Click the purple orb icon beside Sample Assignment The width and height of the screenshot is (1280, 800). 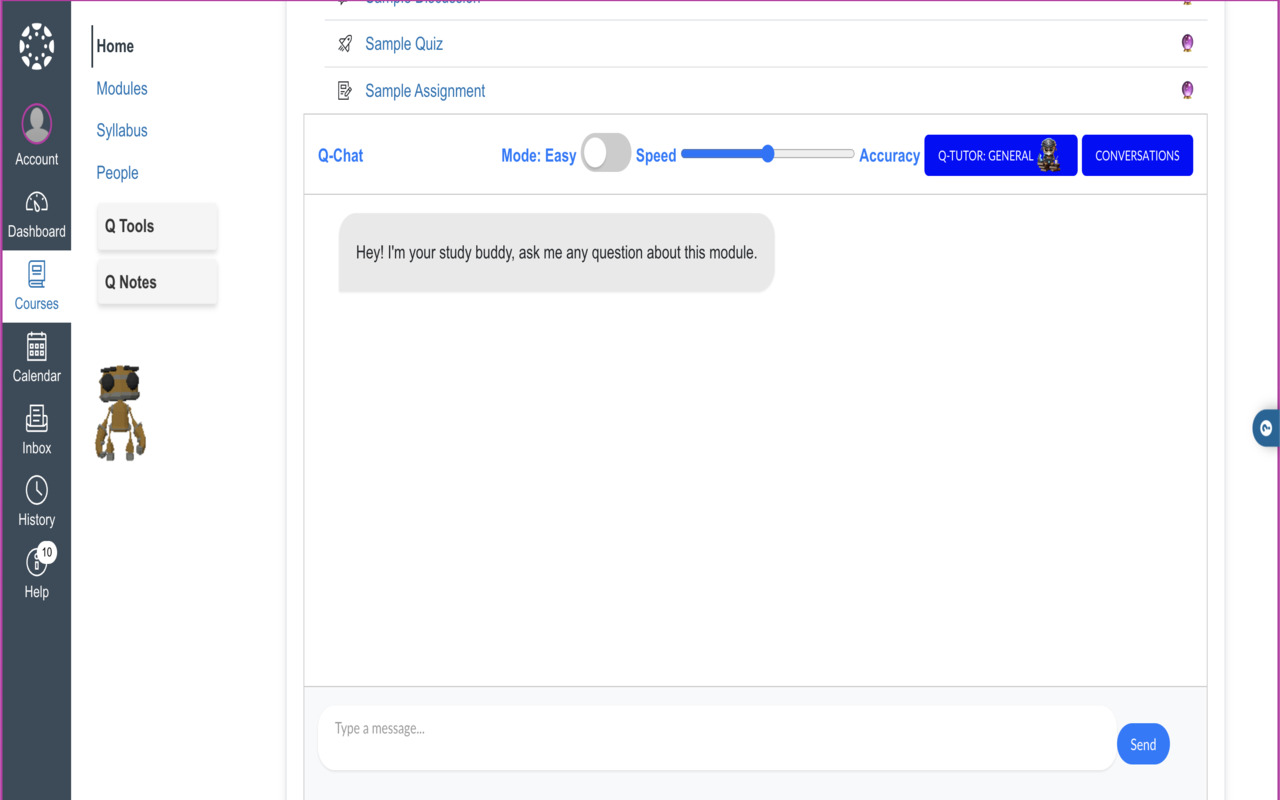click(x=1187, y=90)
